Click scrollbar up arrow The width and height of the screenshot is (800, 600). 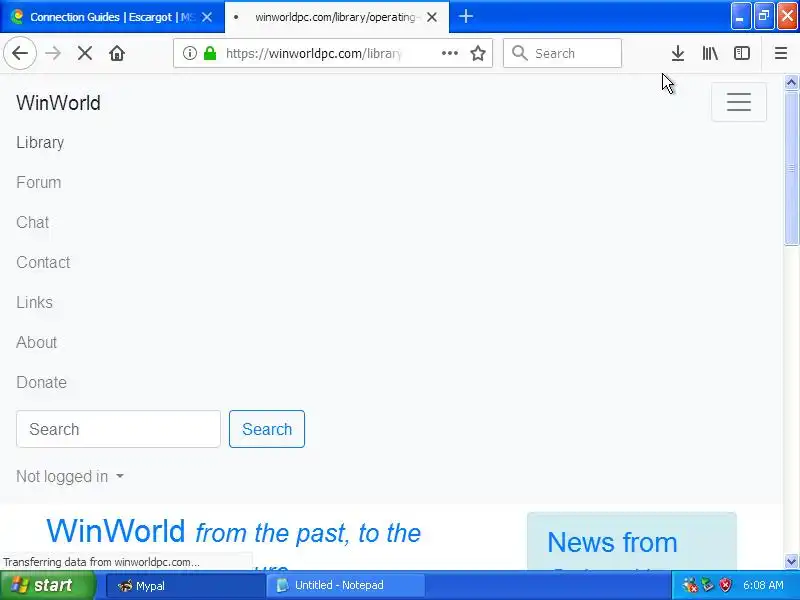tap(791, 82)
